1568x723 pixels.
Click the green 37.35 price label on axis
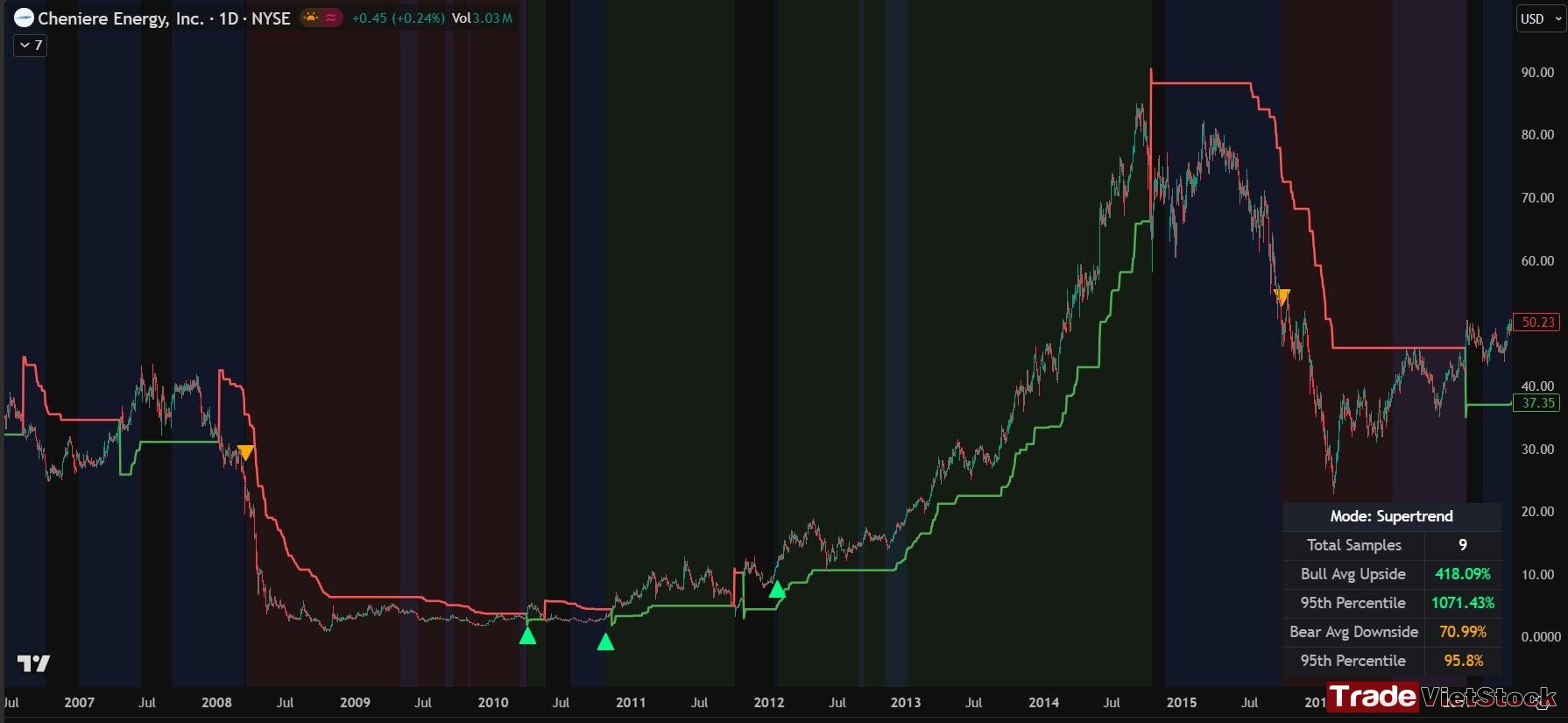tap(1537, 403)
